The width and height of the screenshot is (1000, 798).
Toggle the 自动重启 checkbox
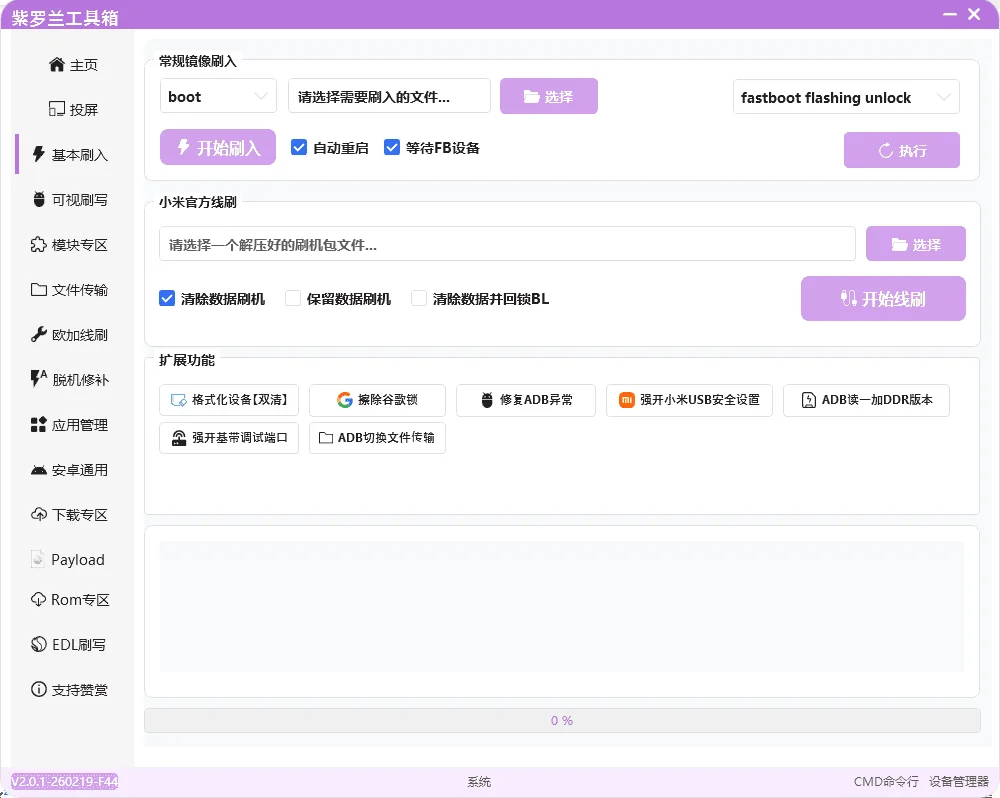point(298,147)
